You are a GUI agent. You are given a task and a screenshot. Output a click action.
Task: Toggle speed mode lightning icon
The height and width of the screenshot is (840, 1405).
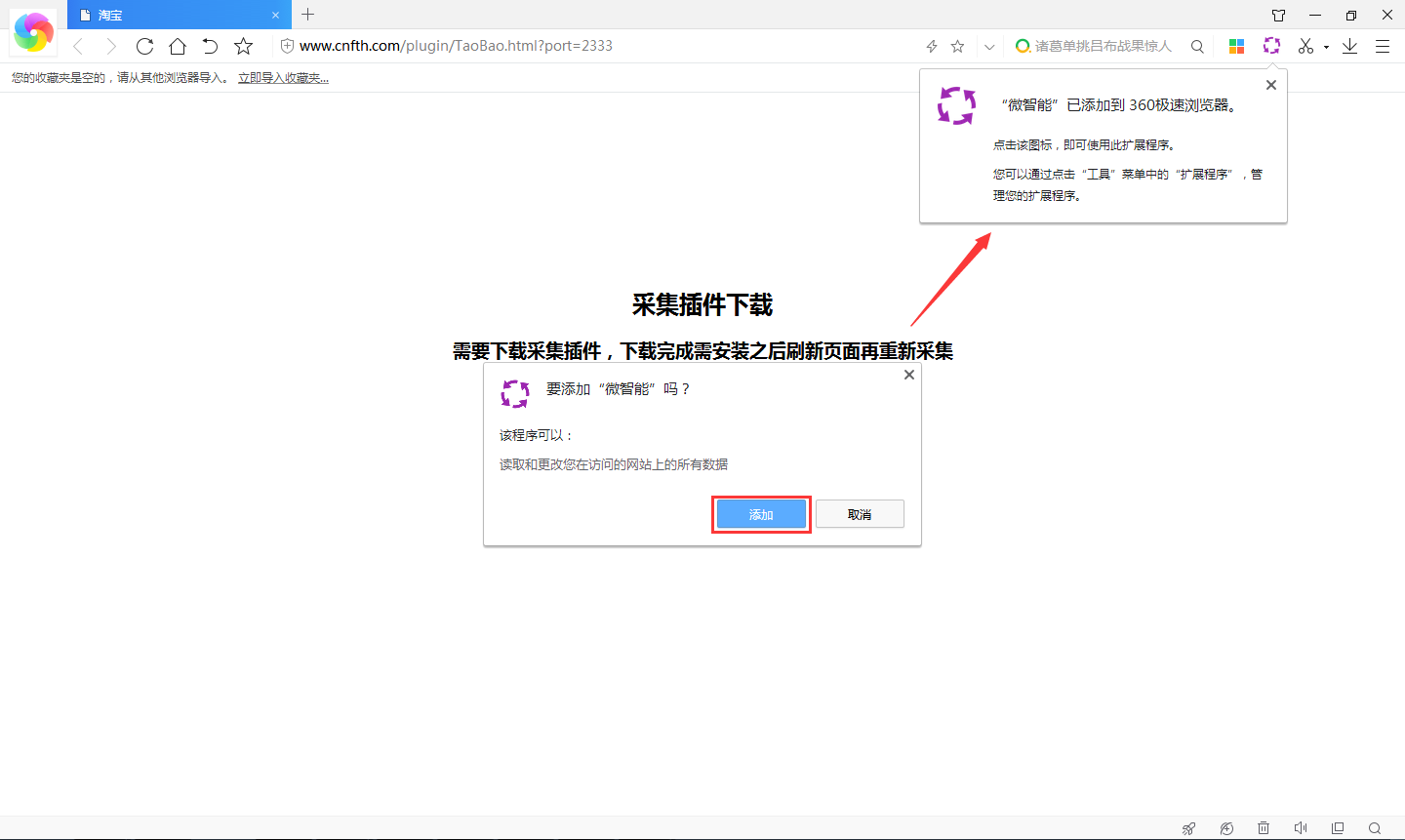click(x=932, y=46)
